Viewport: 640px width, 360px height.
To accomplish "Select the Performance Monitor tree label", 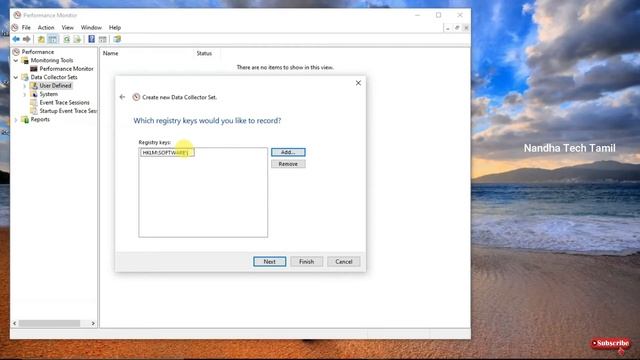I will [67, 69].
